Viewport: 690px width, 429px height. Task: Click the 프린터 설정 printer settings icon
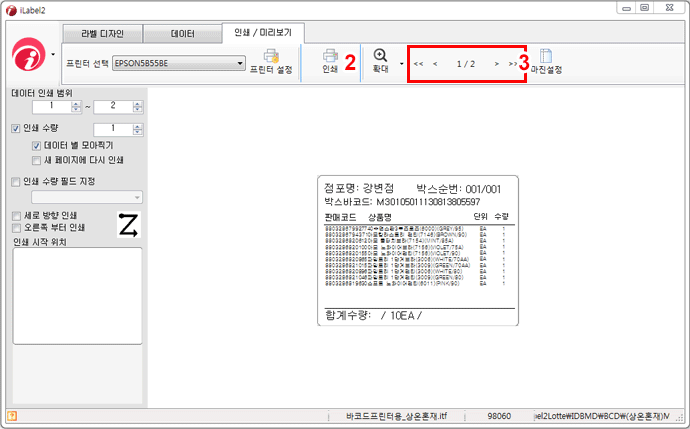271,56
